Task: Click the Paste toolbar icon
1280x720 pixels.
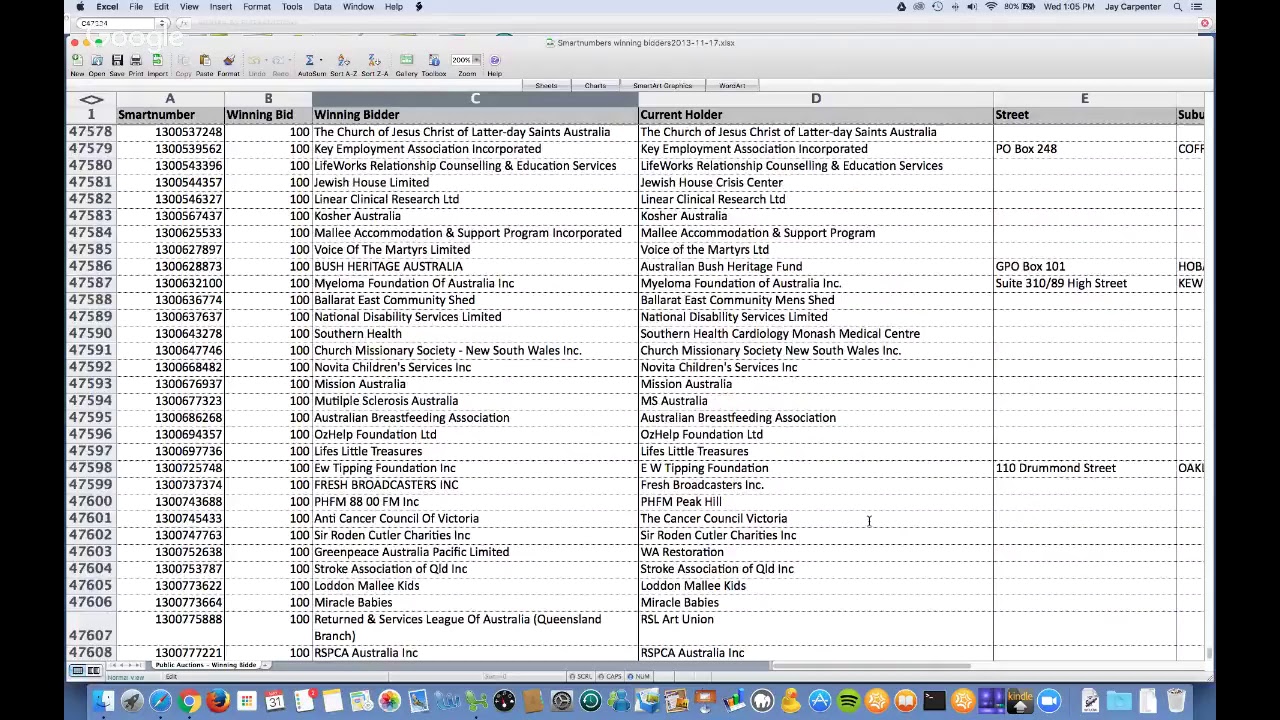Action: tap(205, 61)
